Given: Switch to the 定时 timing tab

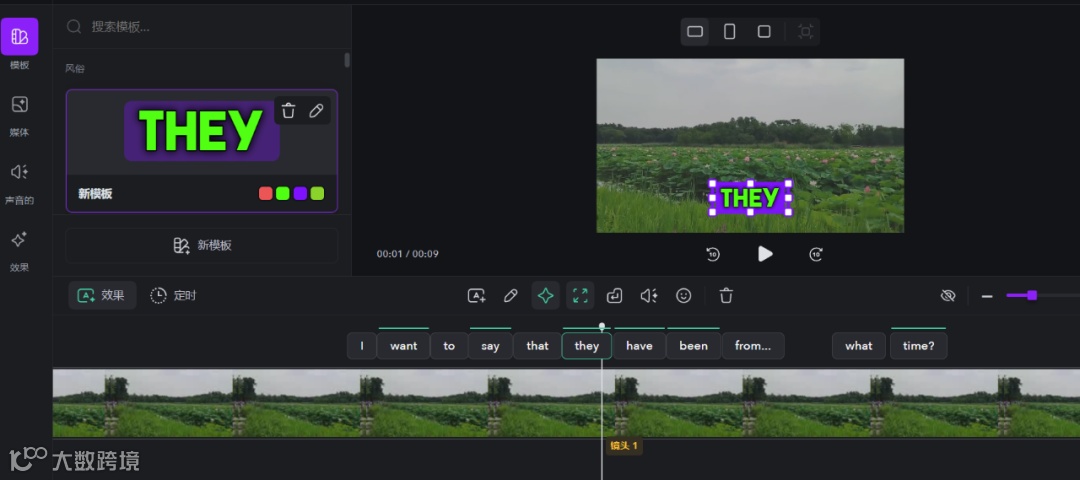Looking at the screenshot, I should [x=174, y=295].
